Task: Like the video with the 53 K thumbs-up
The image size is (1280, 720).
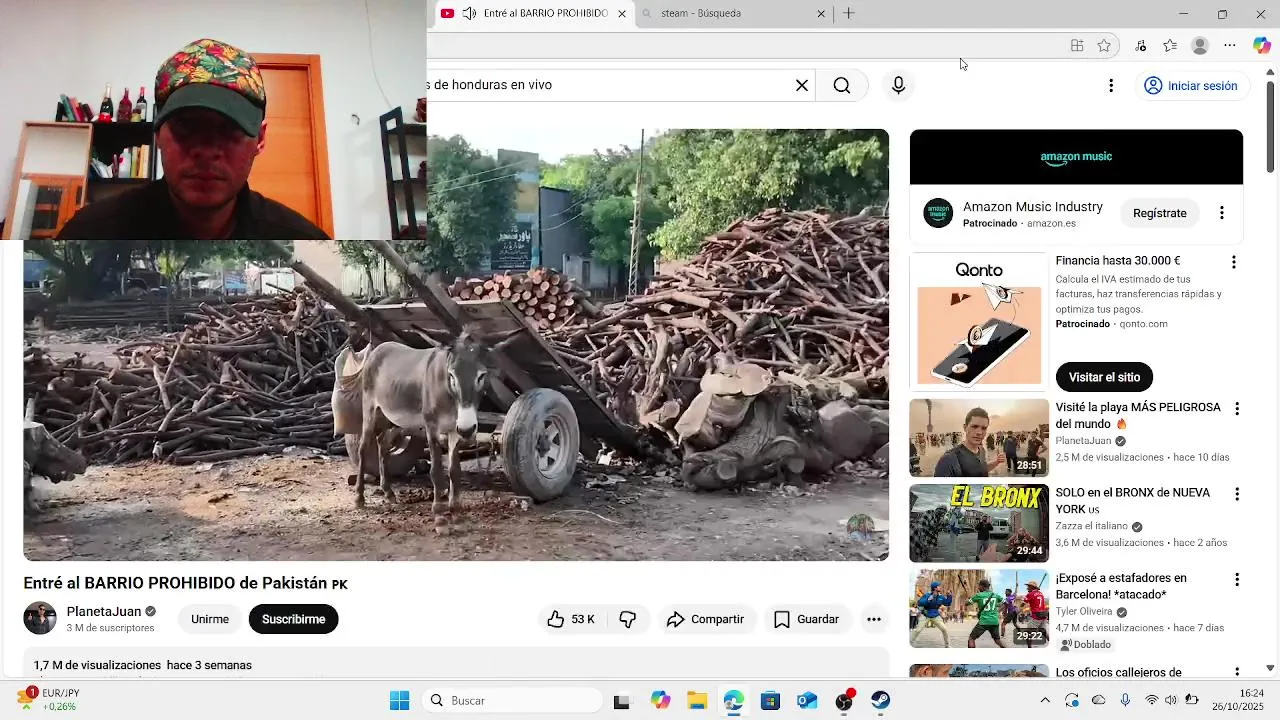Action: pyautogui.click(x=571, y=619)
